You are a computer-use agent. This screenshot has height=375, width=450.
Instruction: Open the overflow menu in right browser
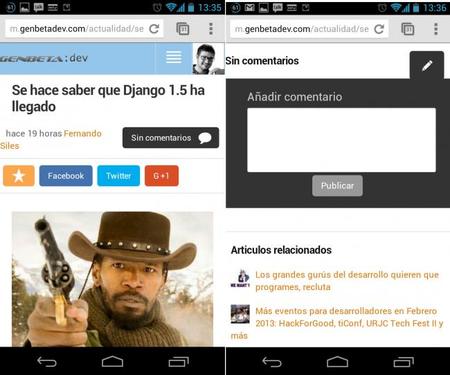point(436,29)
